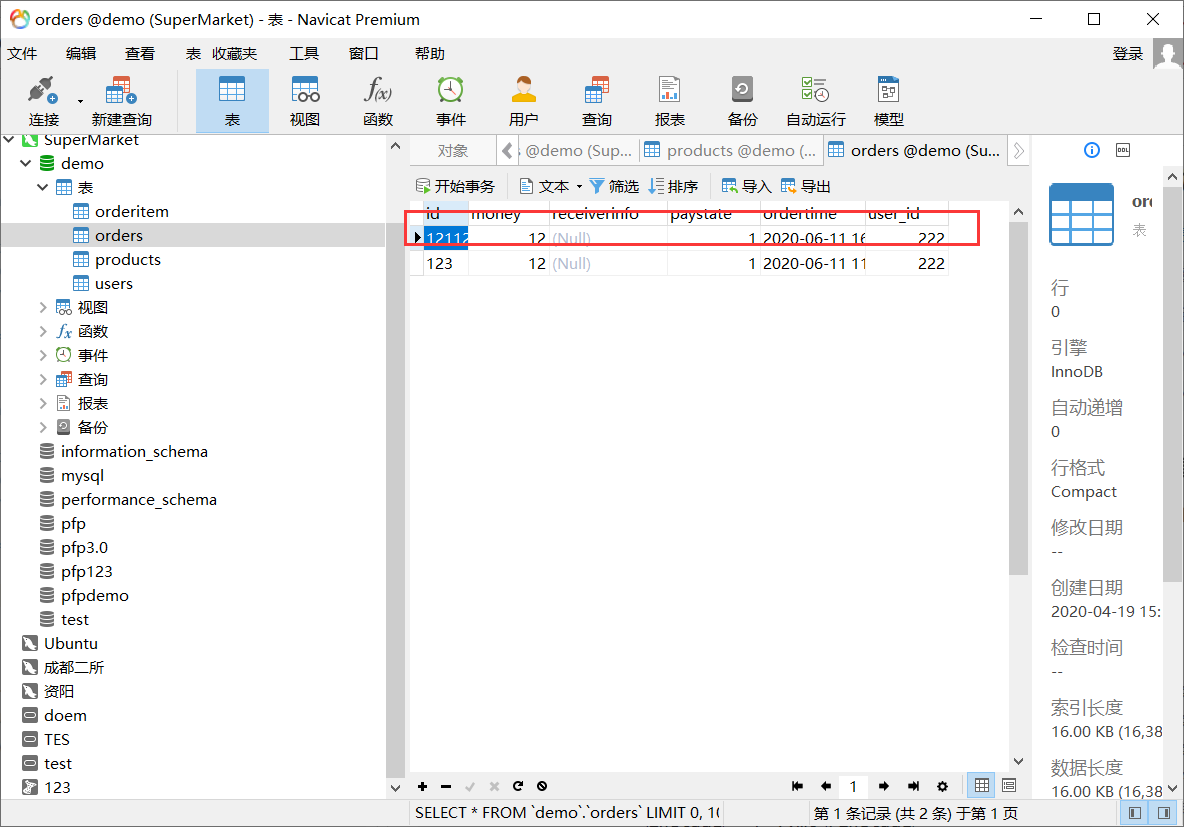
Task: Show the DDL panel tab
Action: pyautogui.click(x=1123, y=150)
